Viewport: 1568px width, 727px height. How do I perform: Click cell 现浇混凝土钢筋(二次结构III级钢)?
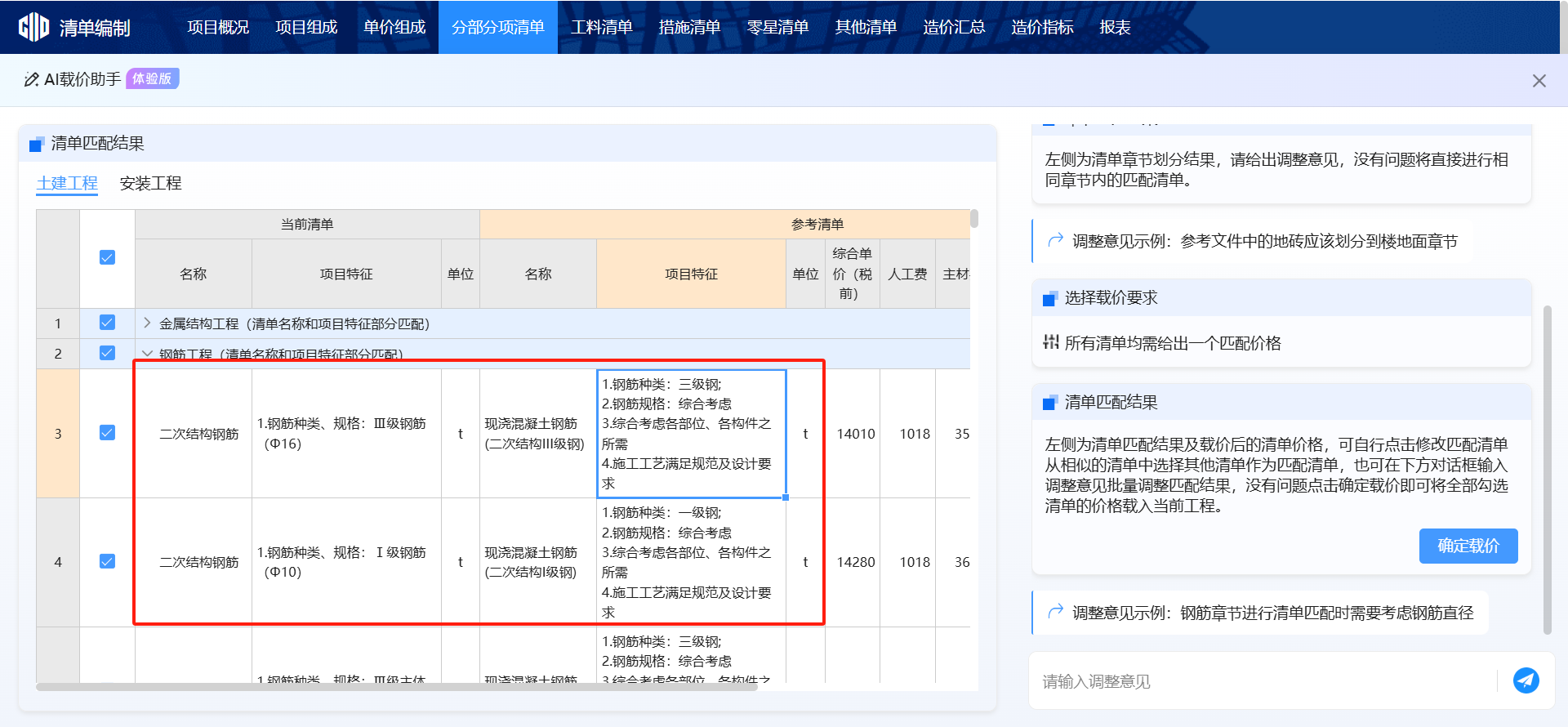(538, 434)
